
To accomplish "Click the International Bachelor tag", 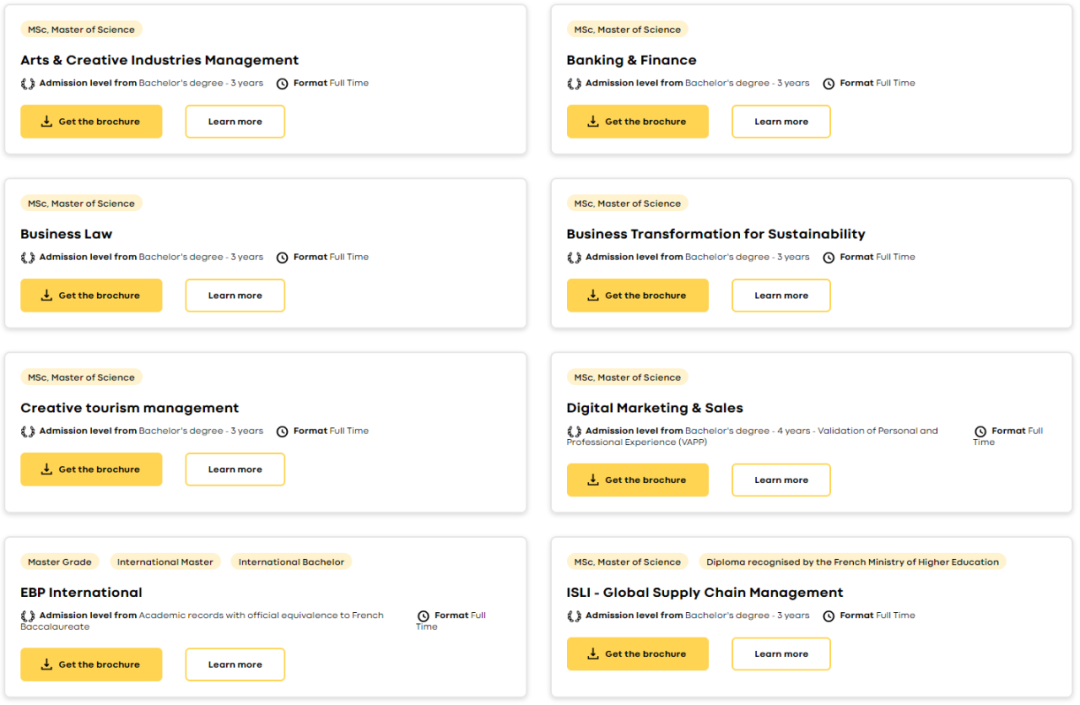I will point(291,562).
